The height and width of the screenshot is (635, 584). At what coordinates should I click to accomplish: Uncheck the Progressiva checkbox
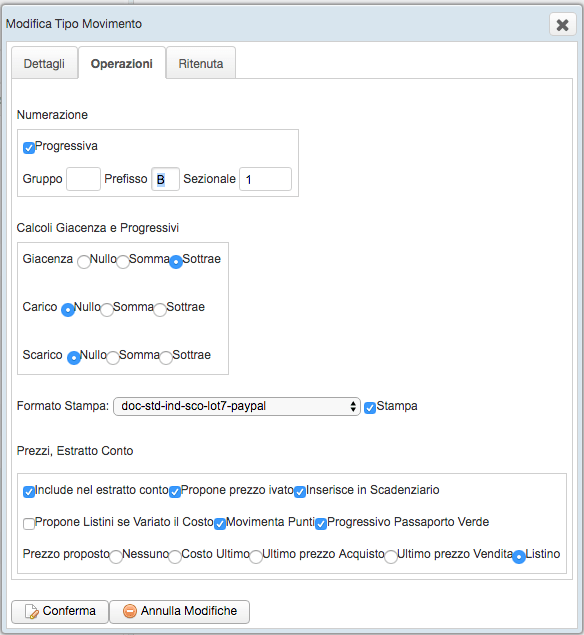(29, 148)
